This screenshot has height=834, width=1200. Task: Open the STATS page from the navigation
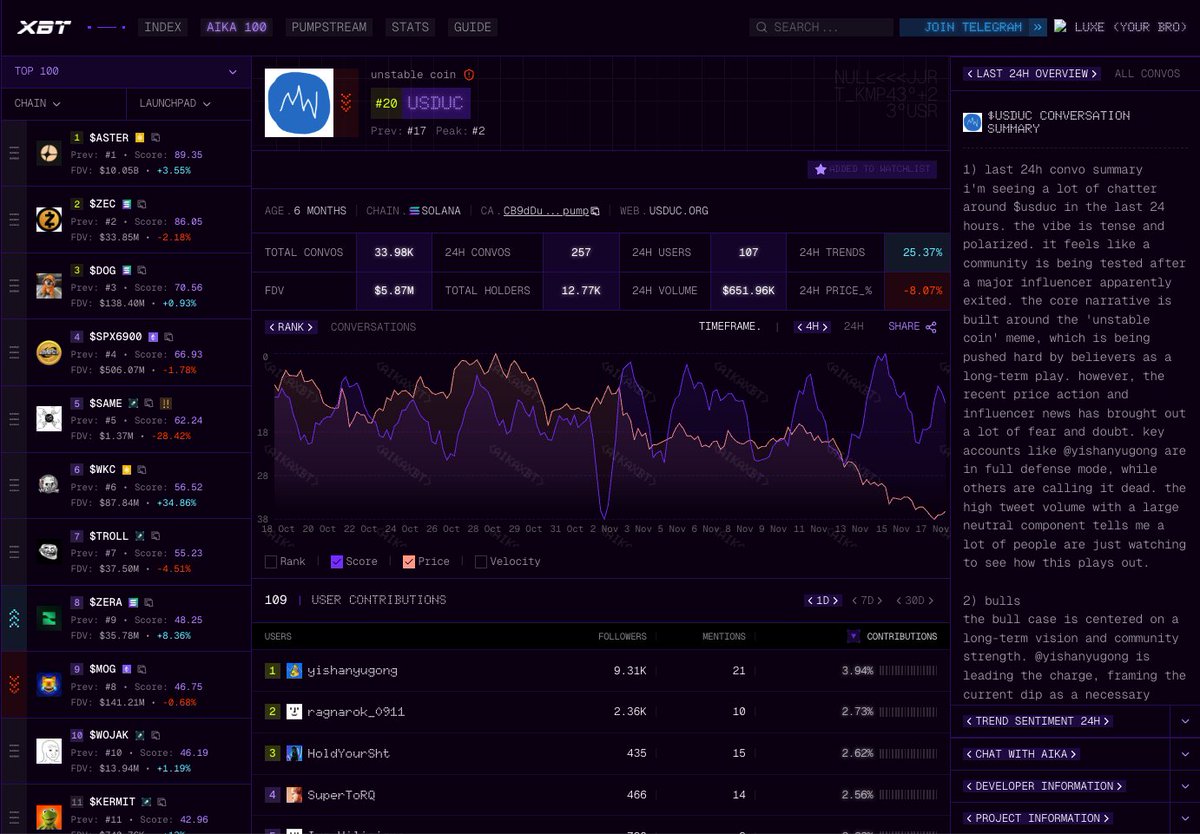tap(410, 27)
